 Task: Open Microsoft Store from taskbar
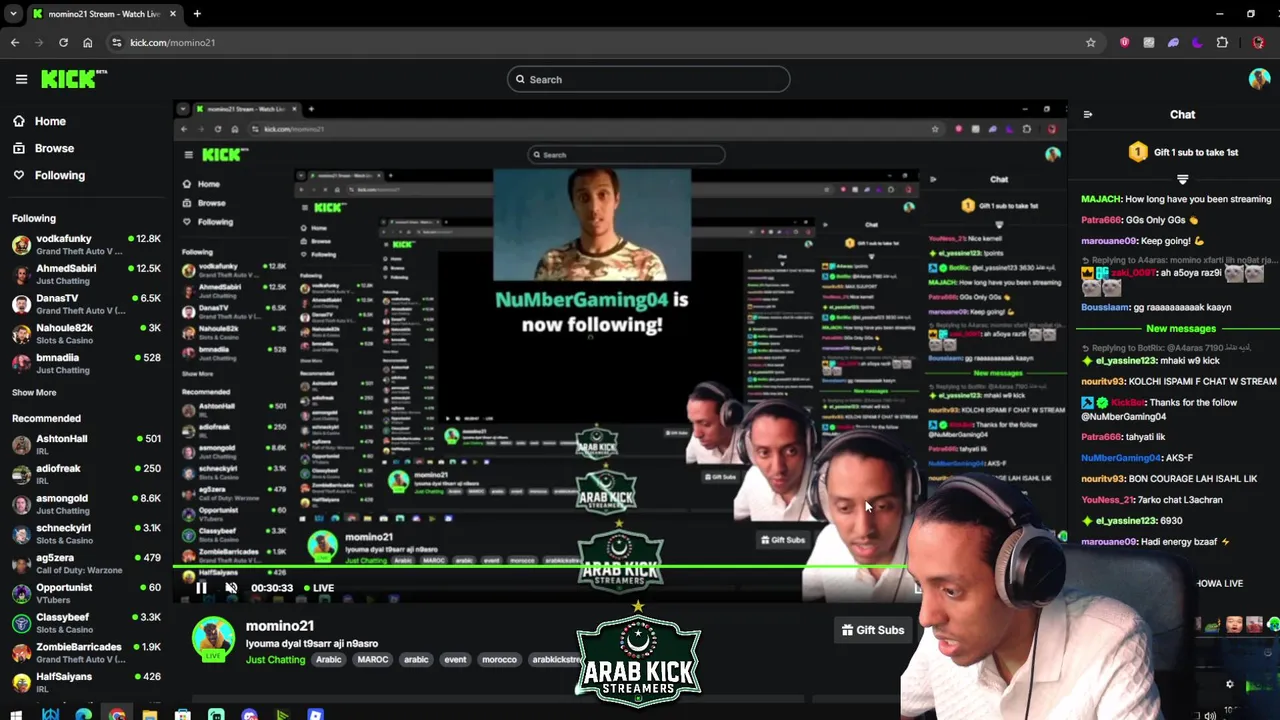[183, 714]
